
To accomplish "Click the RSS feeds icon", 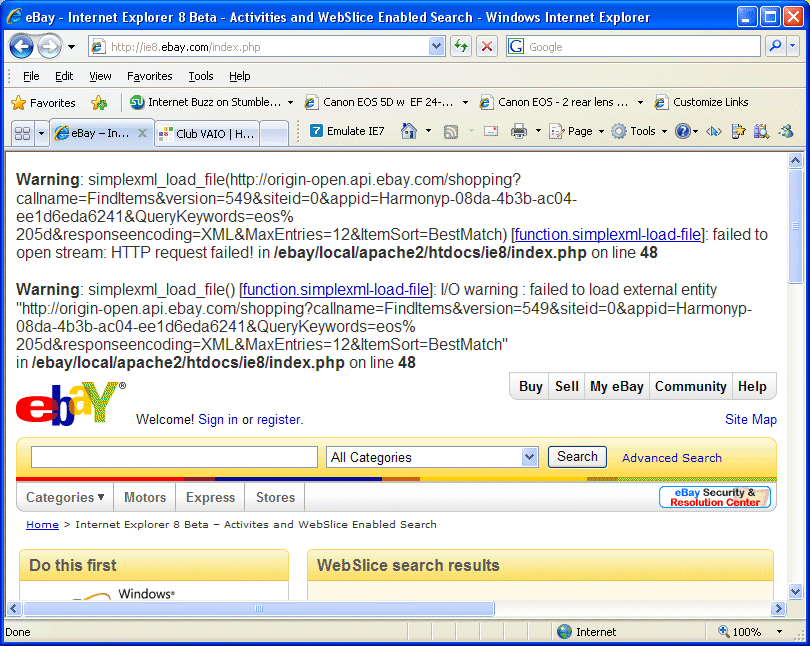I will point(451,132).
